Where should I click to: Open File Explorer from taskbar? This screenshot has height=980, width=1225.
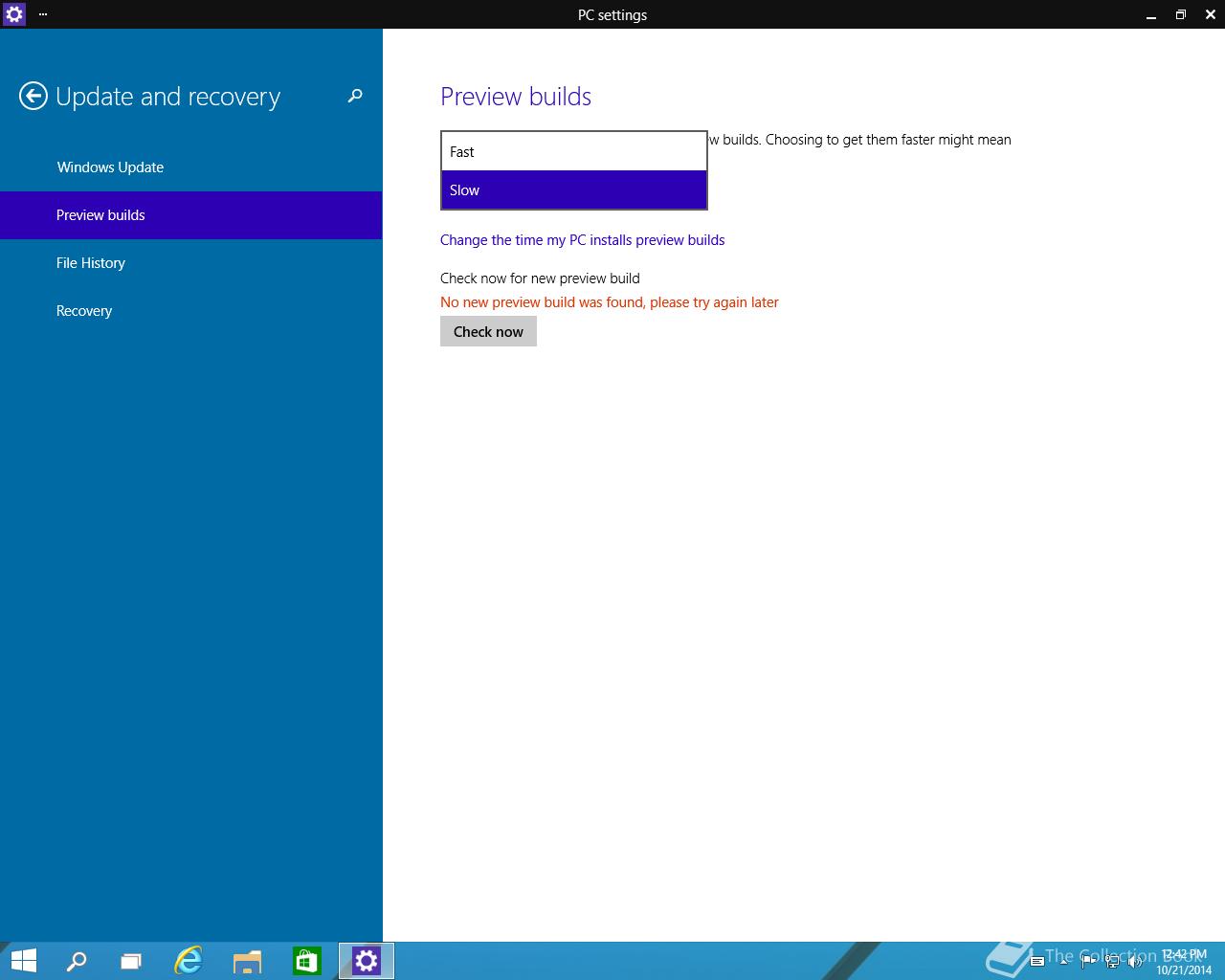(x=247, y=961)
